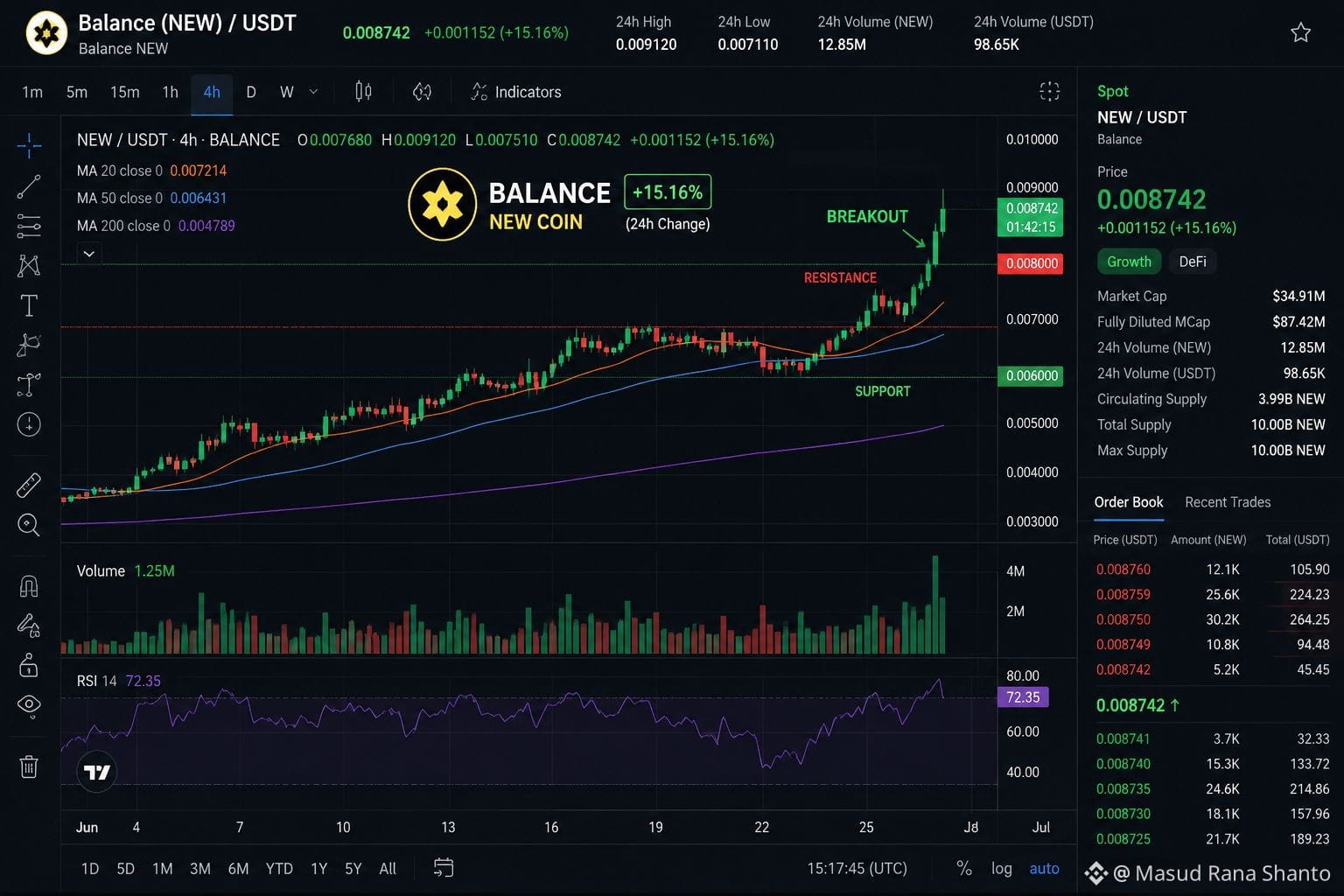Open the icons and stickers tool
Image resolution: width=1344 pixels, height=896 pixels.
click(29, 424)
